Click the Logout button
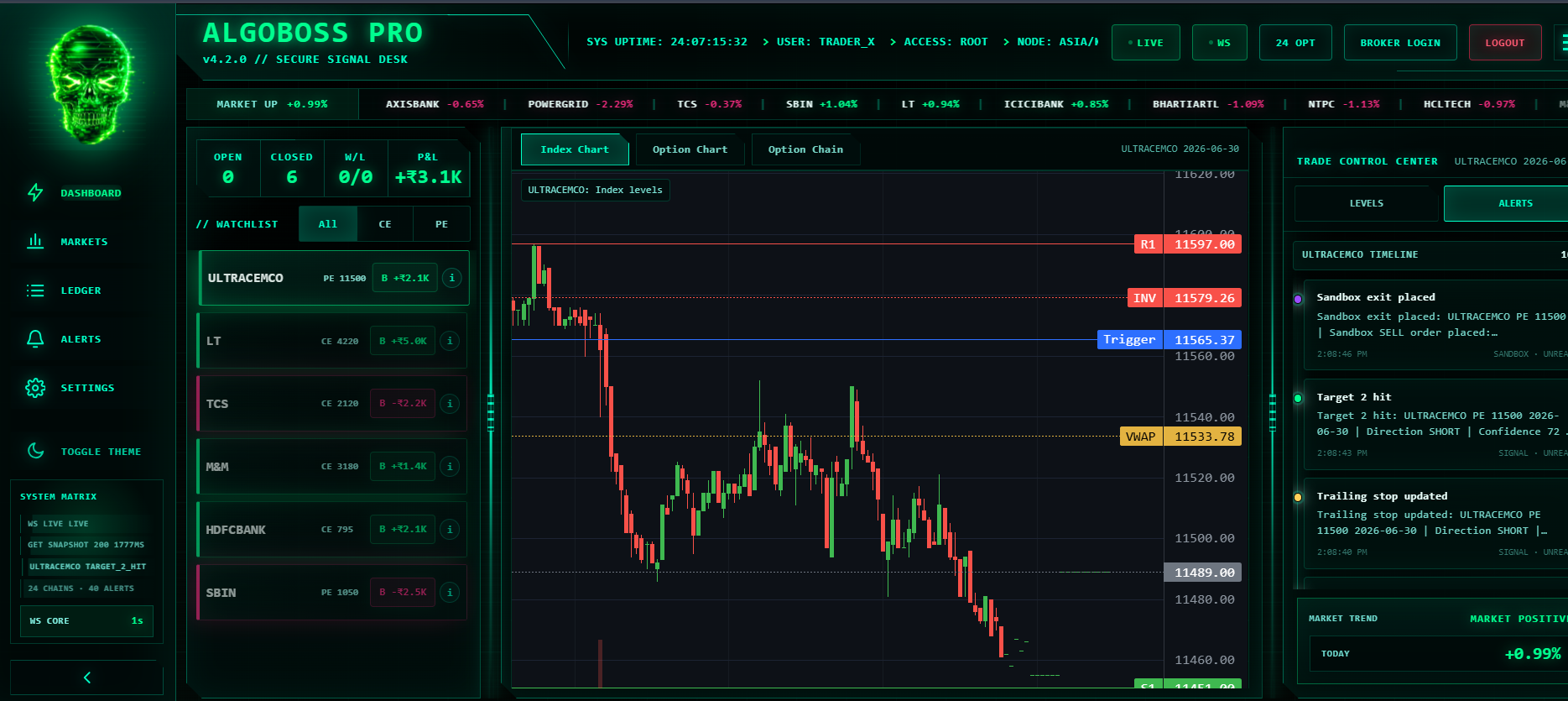This screenshot has height=701, width=1568. pyautogui.click(x=1505, y=43)
